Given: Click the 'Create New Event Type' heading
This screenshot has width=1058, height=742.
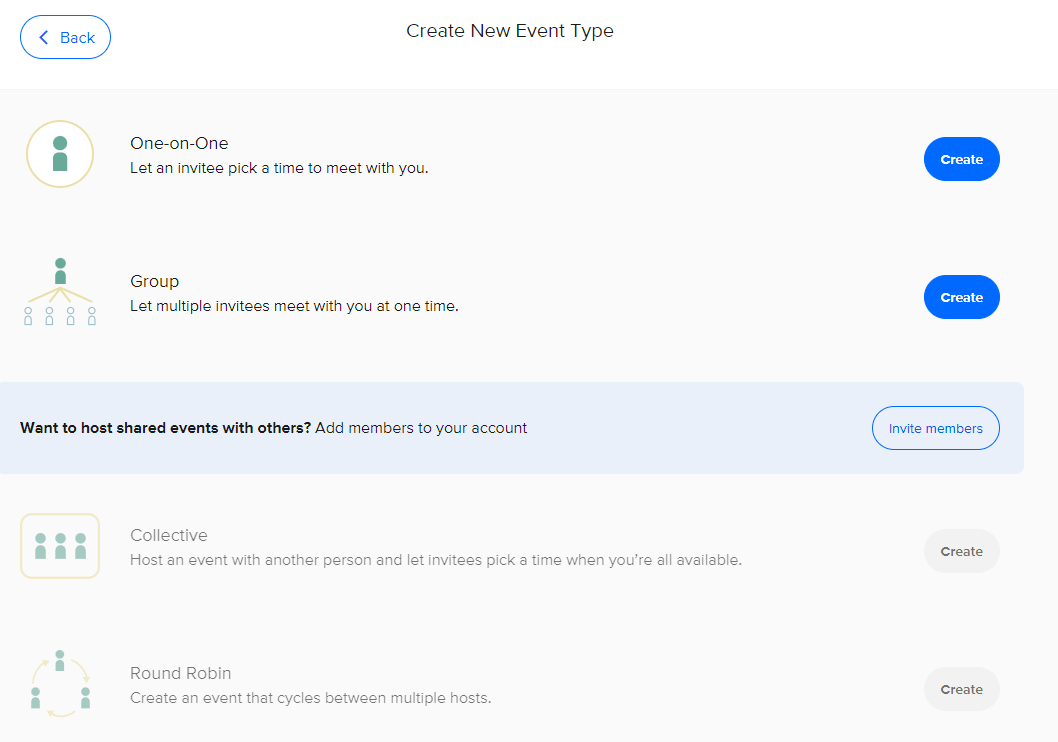Looking at the screenshot, I should (x=509, y=31).
